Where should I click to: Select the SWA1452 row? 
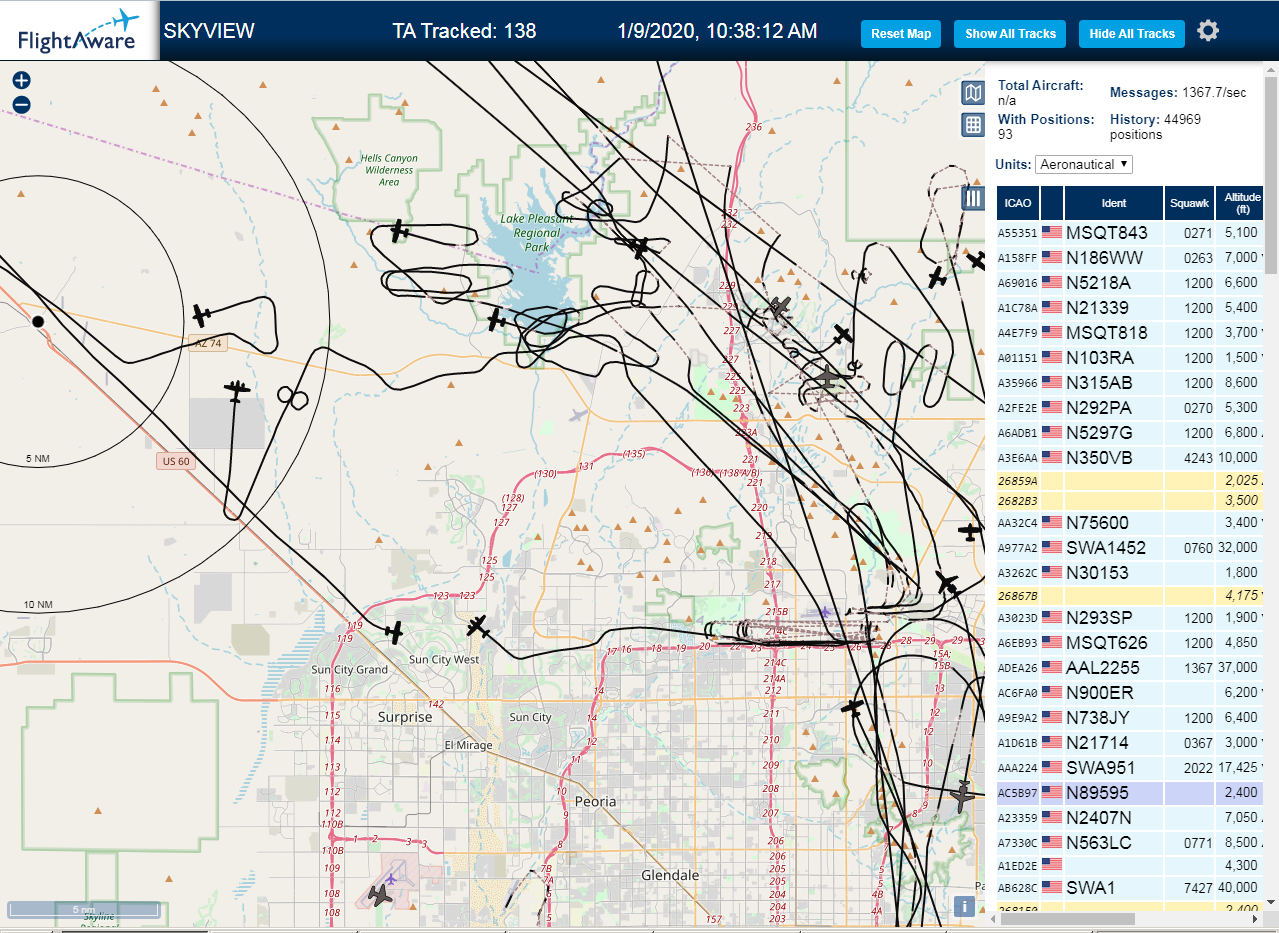(1130, 547)
